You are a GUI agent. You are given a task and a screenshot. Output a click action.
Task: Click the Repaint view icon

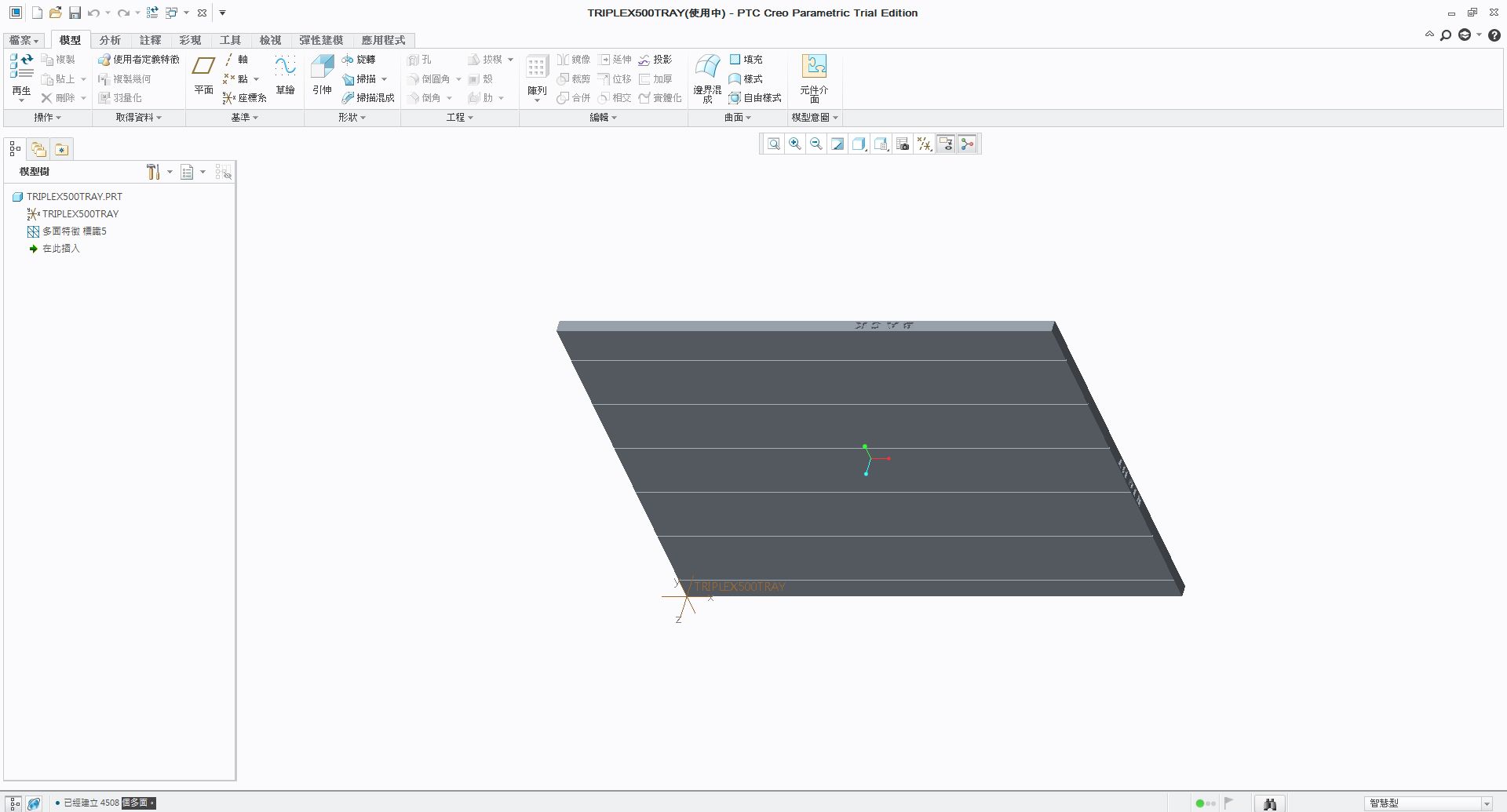coord(837,144)
